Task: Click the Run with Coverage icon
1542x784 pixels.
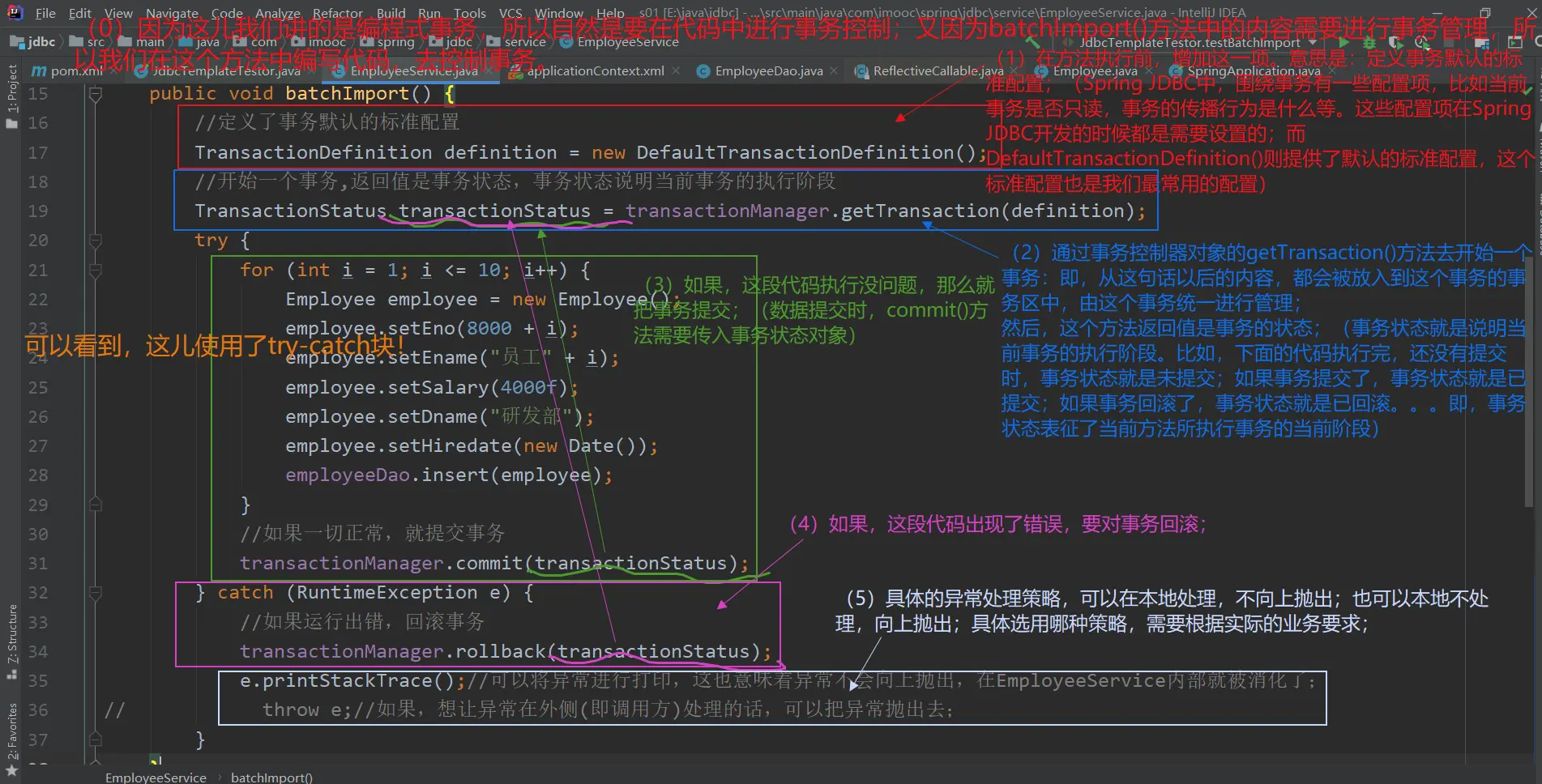Action: tap(1395, 43)
